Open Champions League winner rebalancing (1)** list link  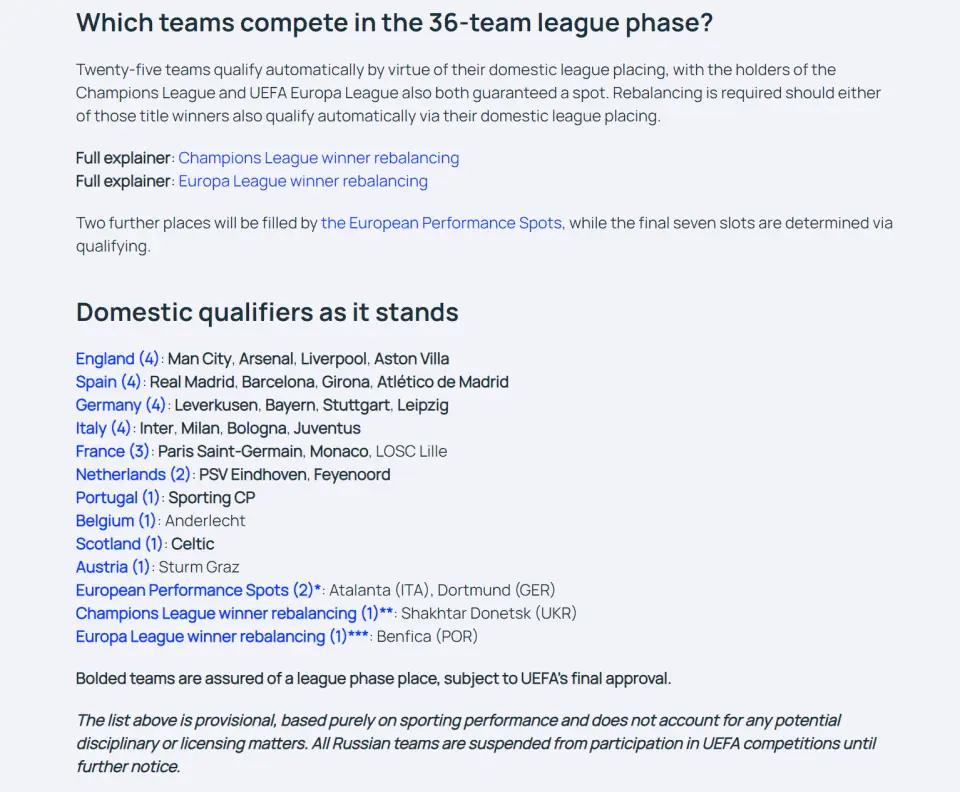point(234,614)
